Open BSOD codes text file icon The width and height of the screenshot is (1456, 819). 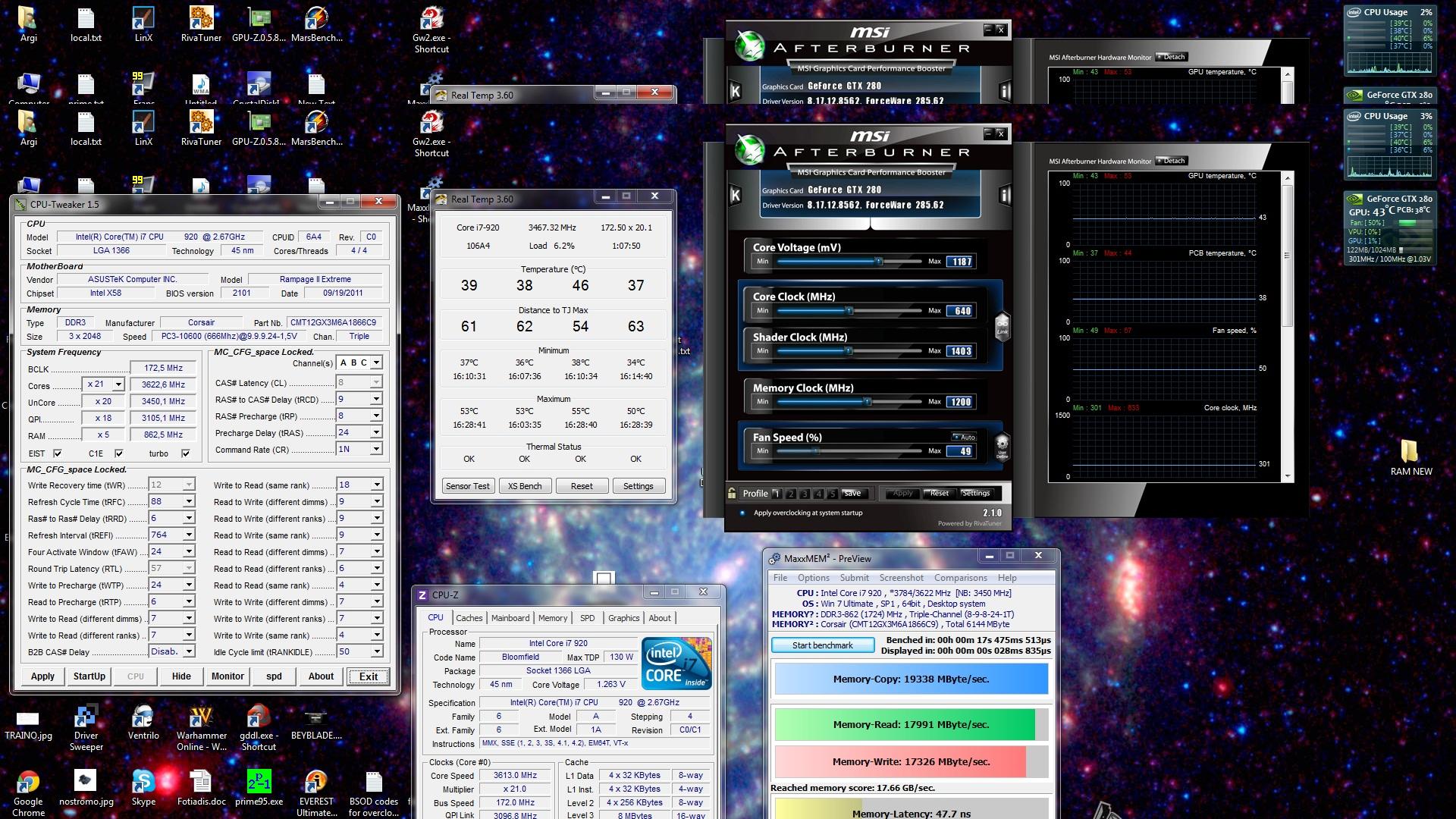click(373, 794)
